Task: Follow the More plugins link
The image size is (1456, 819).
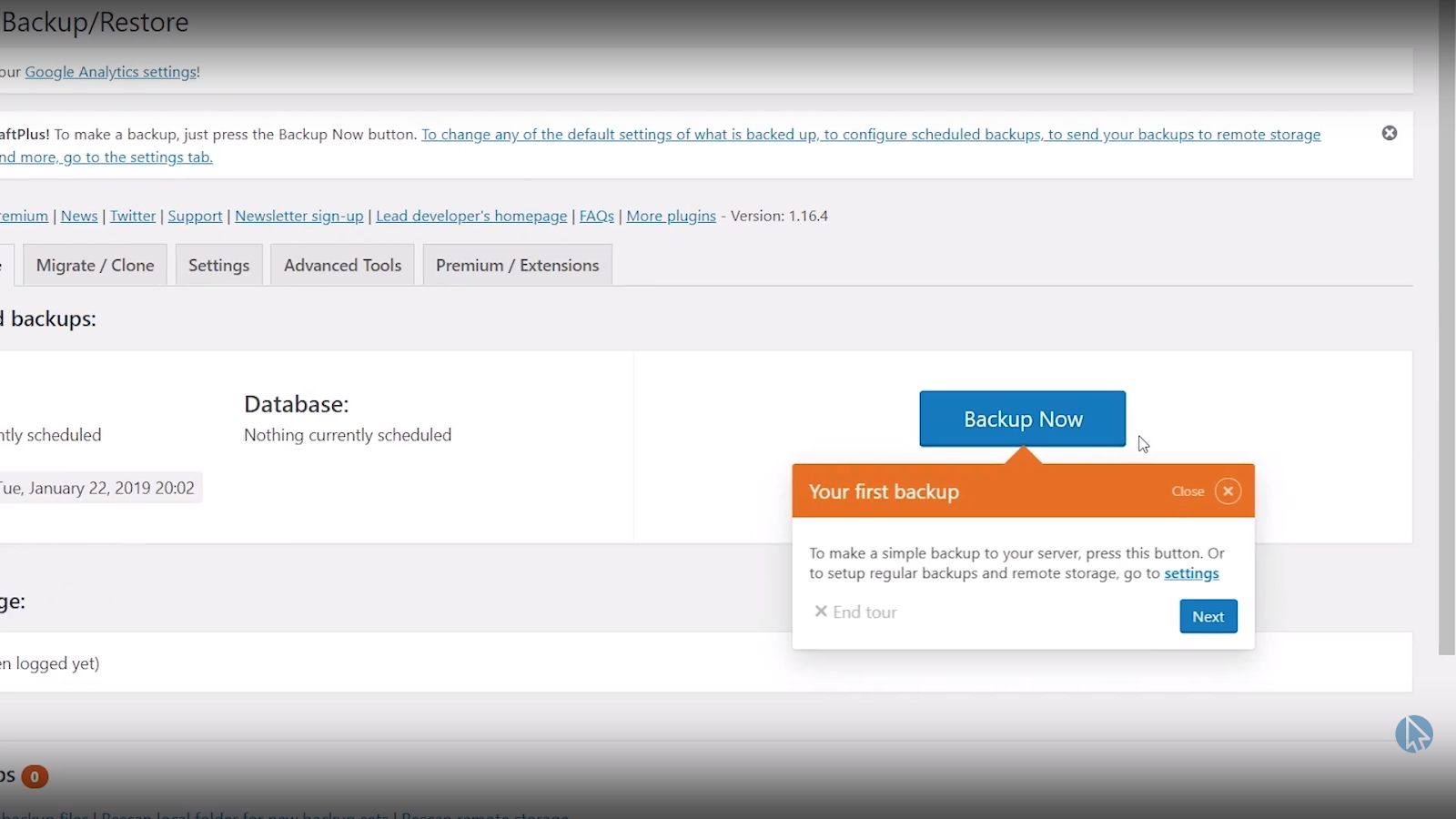Action: 671,216
